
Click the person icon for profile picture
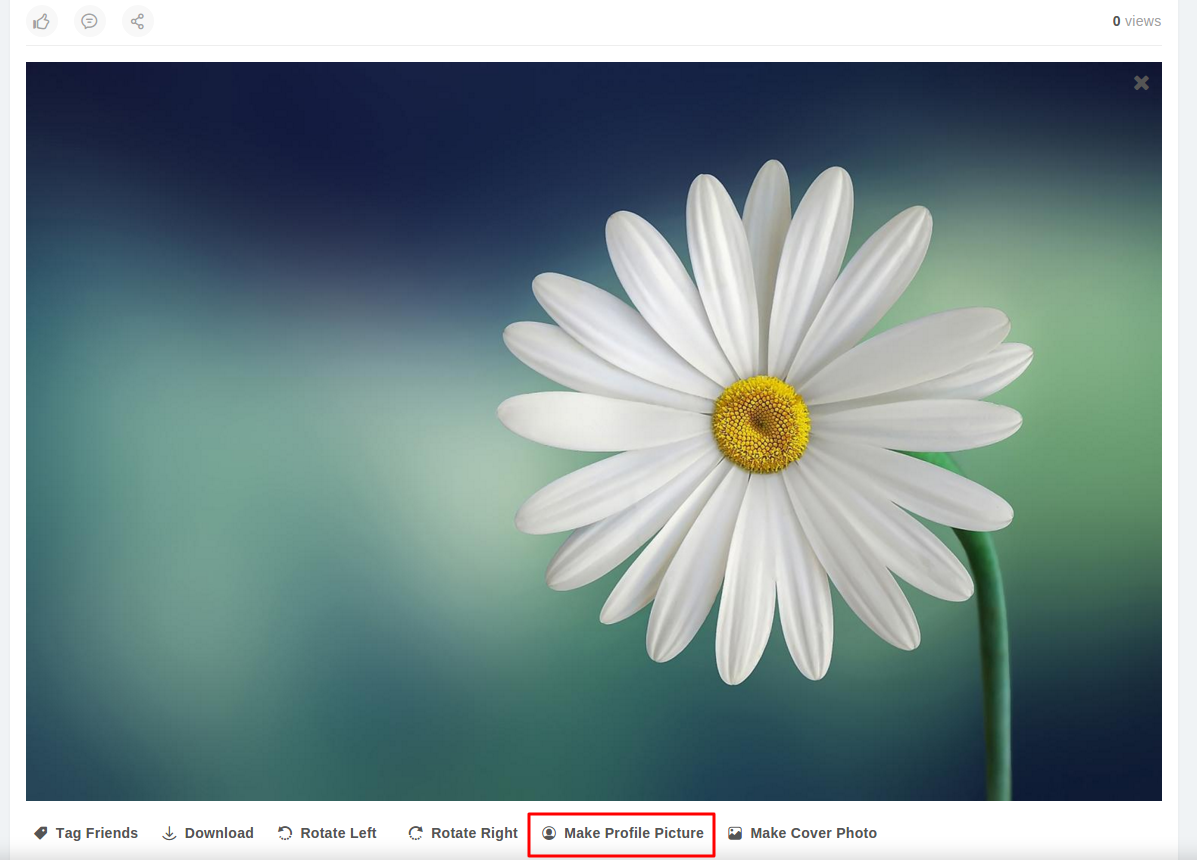[x=549, y=833]
